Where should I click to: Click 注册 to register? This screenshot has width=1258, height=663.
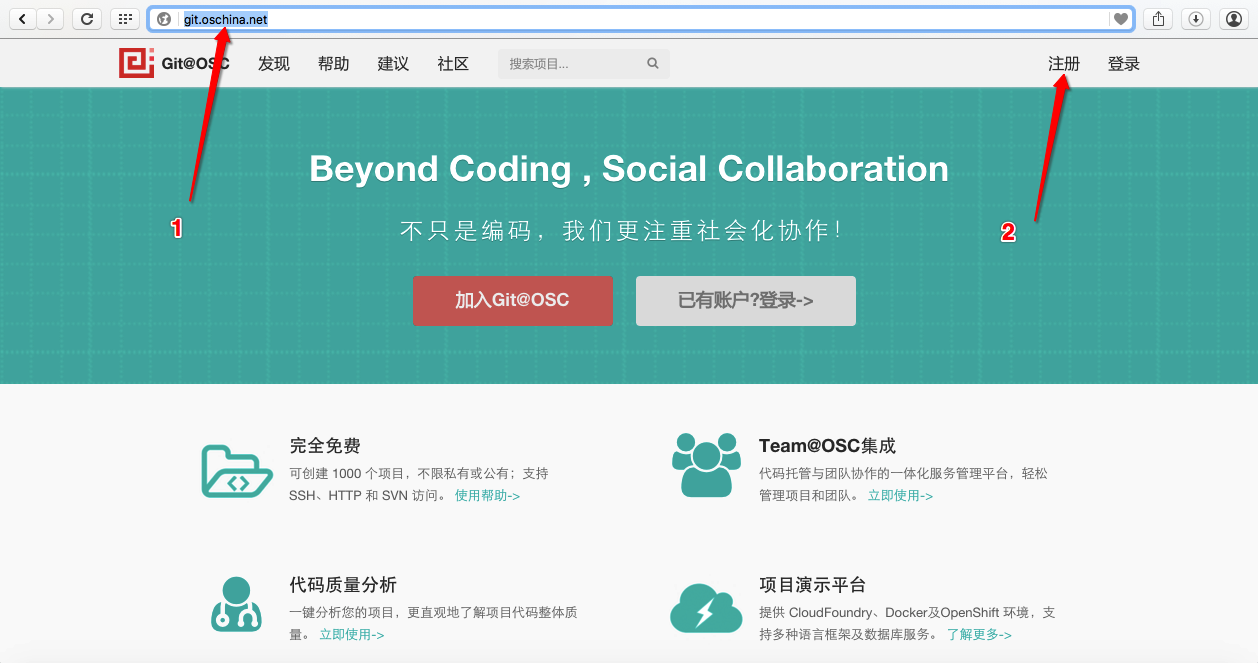(1064, 64)
